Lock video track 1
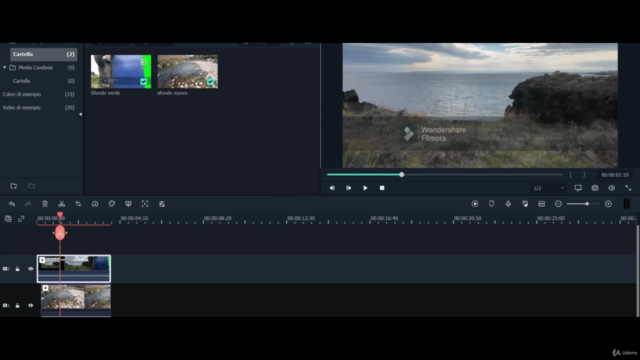The width and height of the screenshot is (640, 360). point(18,305)
